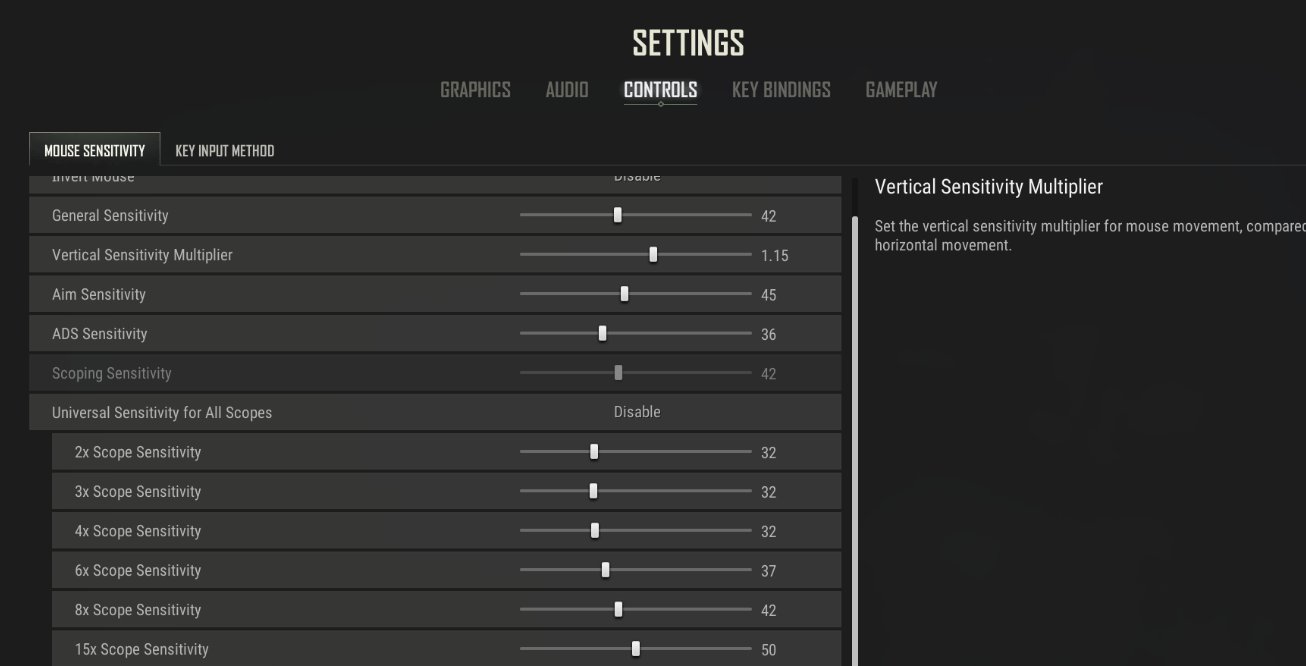Click the 2x Scope Sensitivity slider handle

pyautogui.click(x=594, y=452)
